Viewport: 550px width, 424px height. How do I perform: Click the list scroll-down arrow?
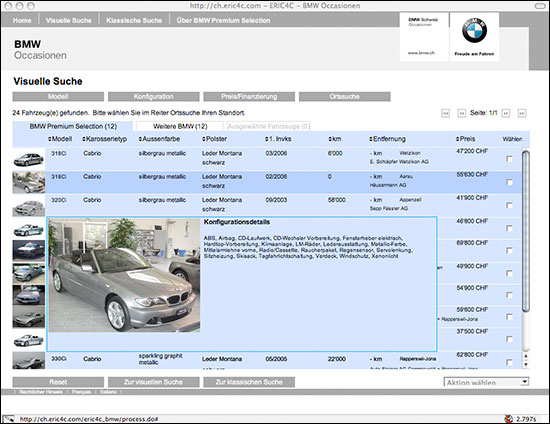(x=525, y=364)
